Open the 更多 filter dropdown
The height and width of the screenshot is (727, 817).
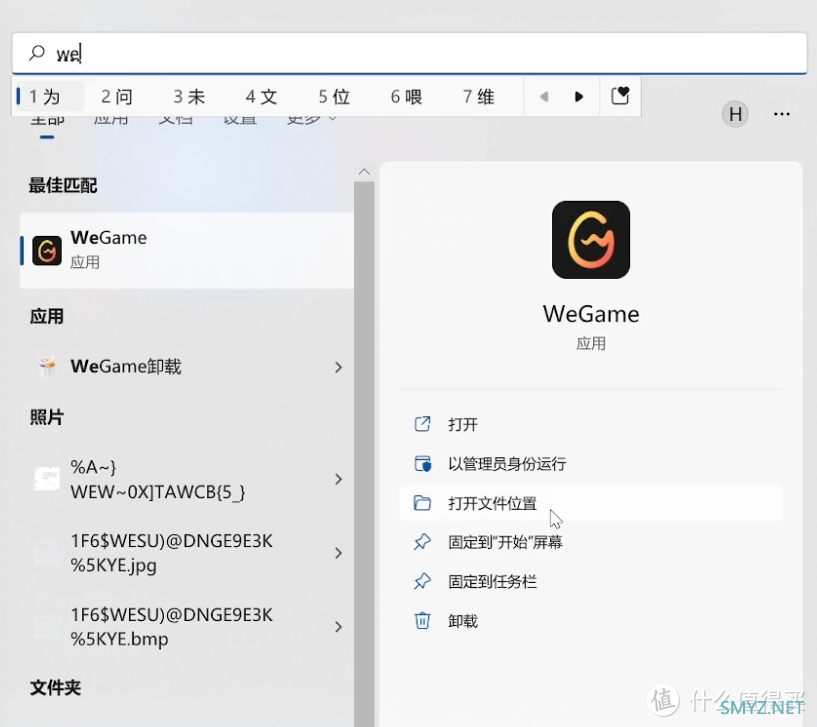tap(312, 121)
